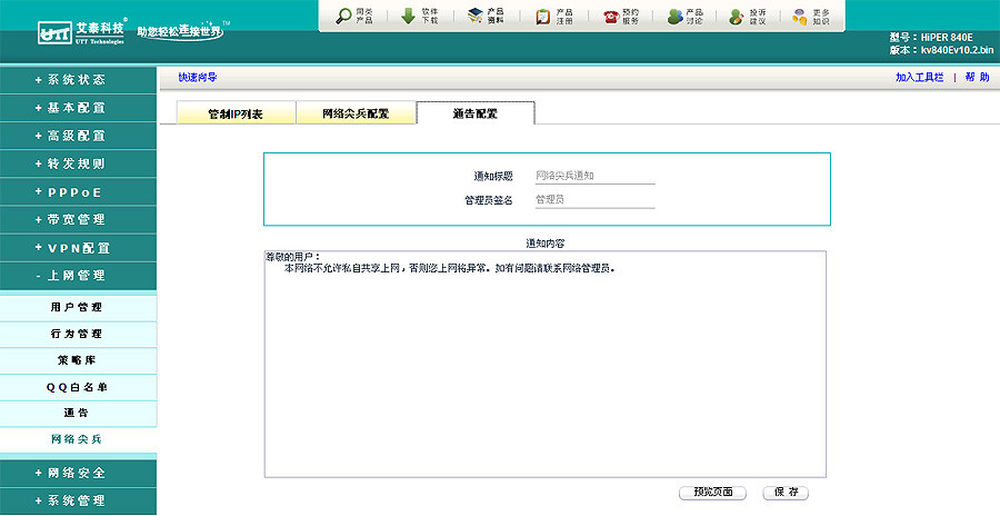Open the 快速向导 quick wizard link

pyautogui.click(x=197, y=77)
